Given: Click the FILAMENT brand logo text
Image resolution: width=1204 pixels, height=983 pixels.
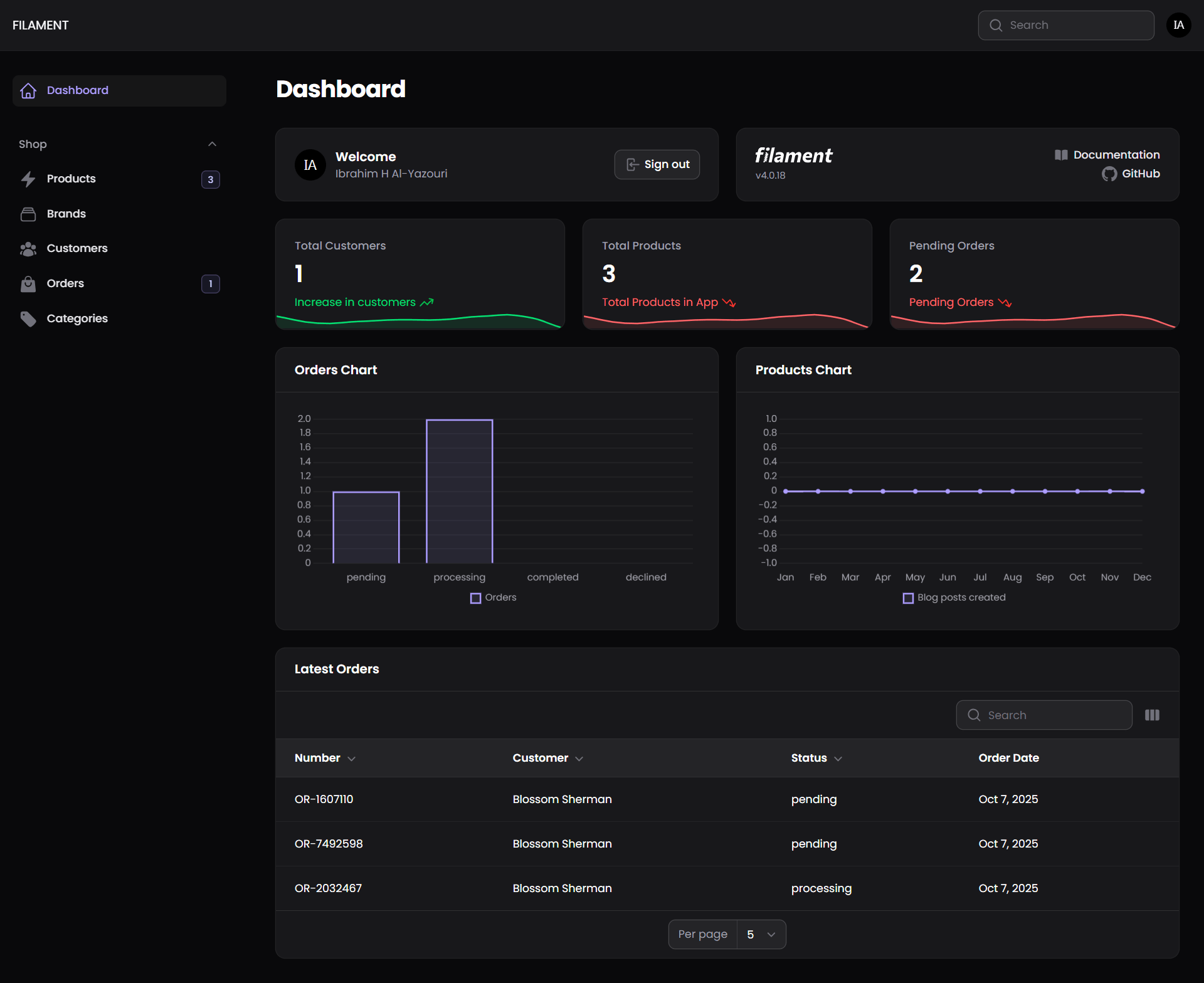Looking at the screenshot, I should click(x=41, y=25).
